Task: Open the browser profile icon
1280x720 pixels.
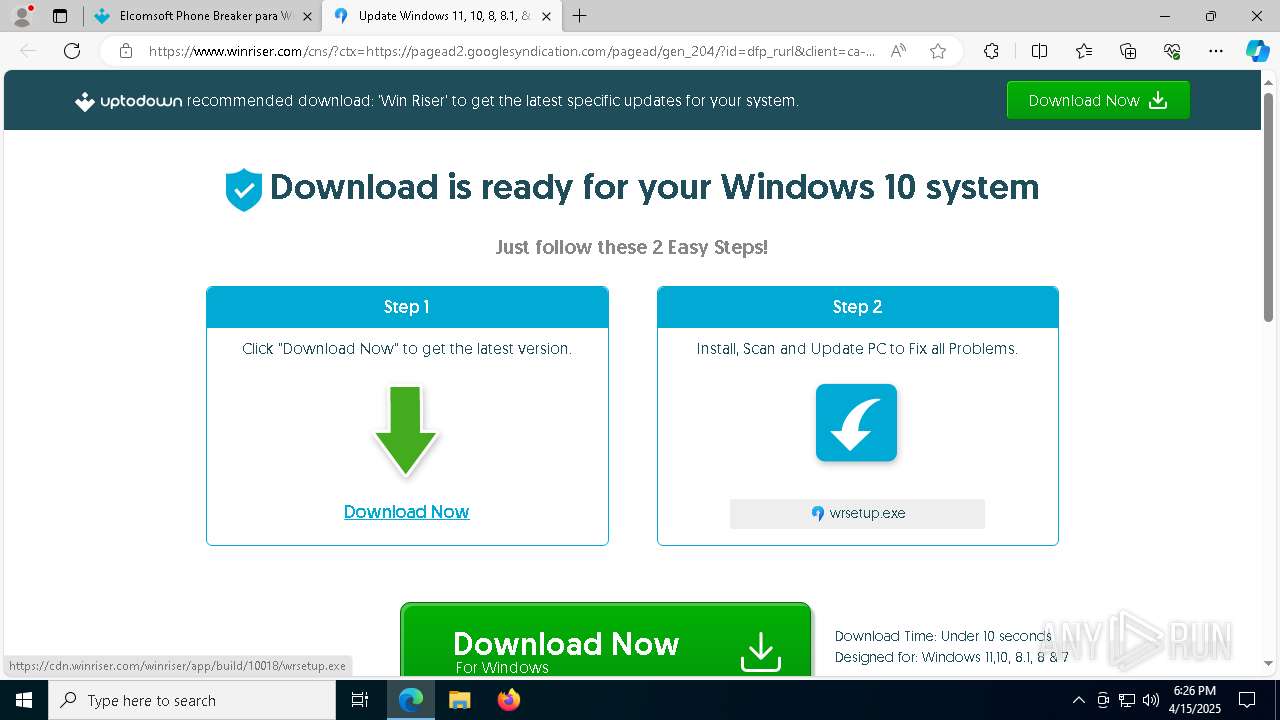Action: pos(21,16)
